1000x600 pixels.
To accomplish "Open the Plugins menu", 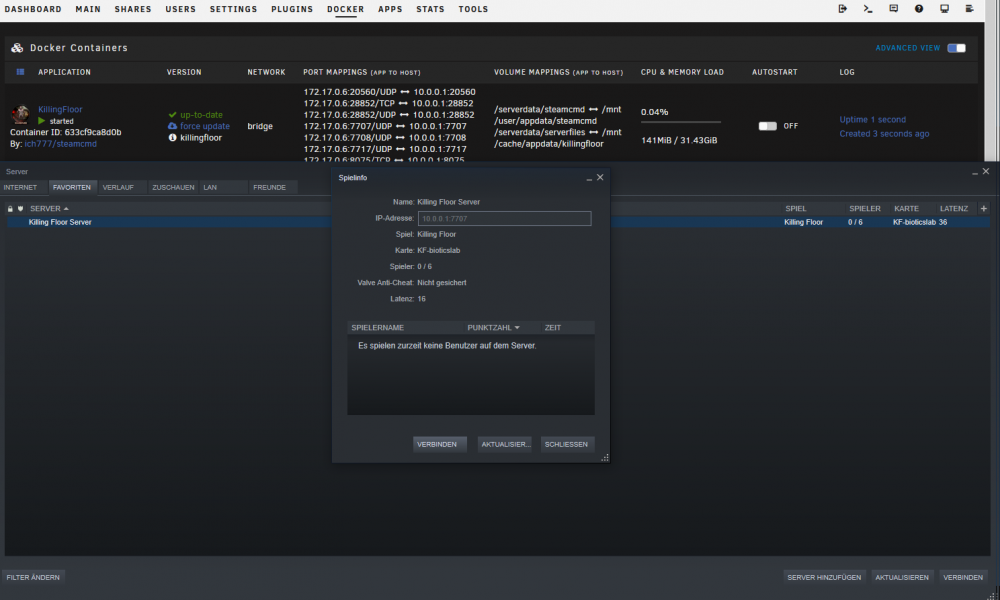I will (x=292, y=10).
